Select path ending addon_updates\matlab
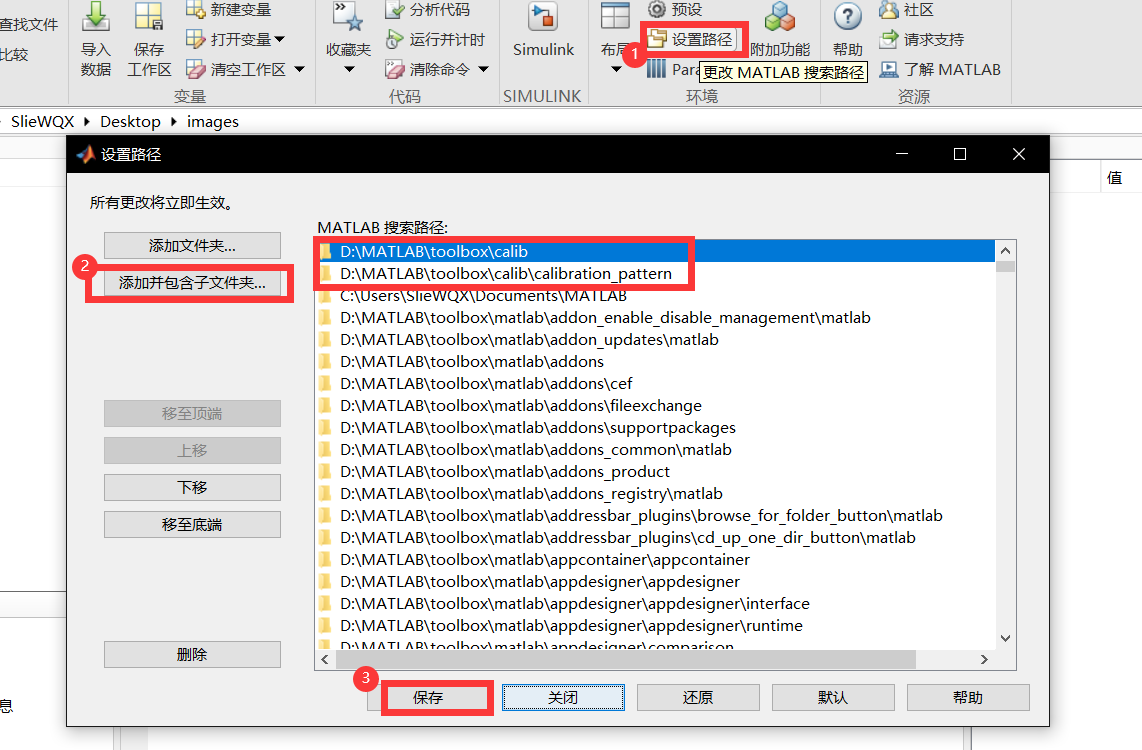 pos(655,339)
